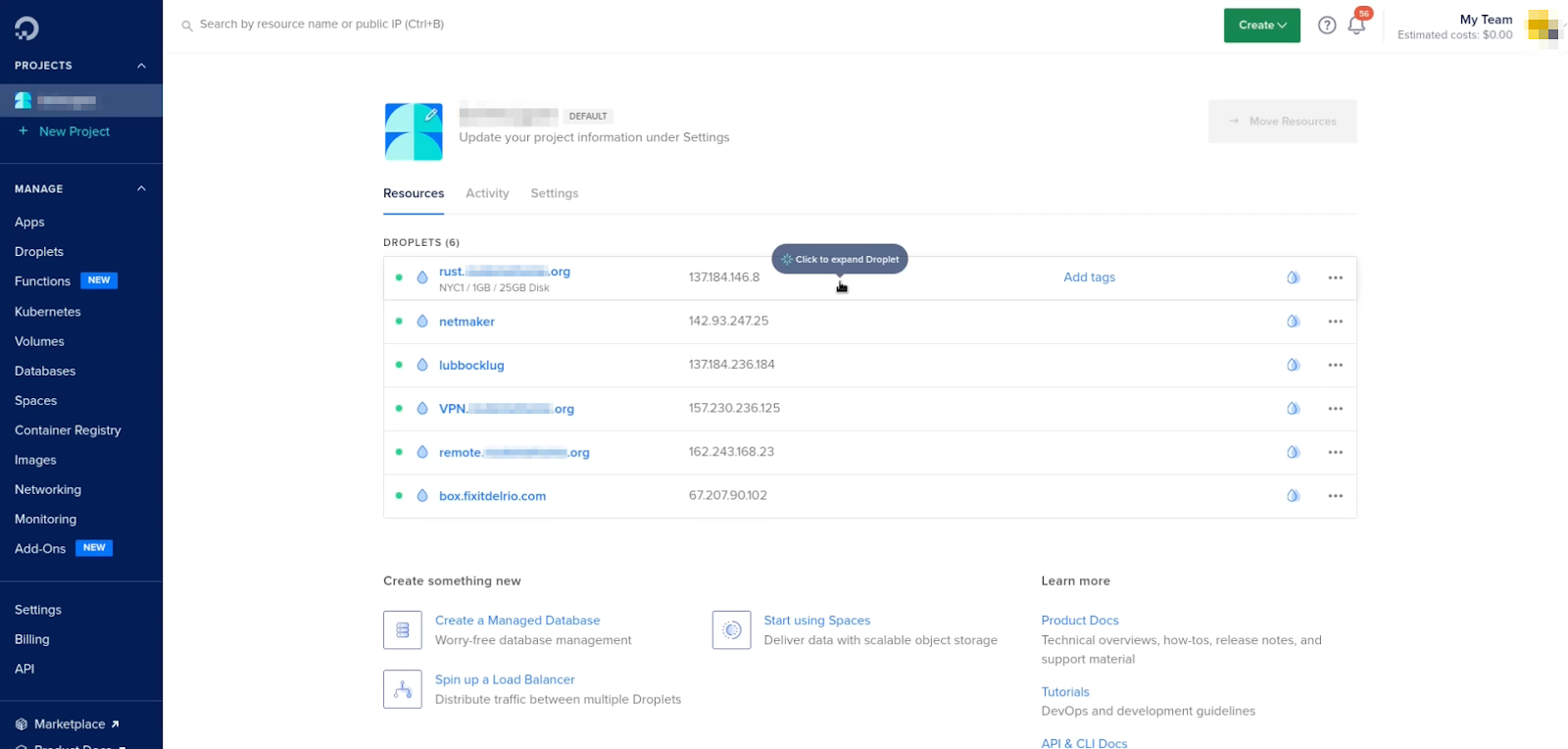Click the Move Resources button
Viewport: 1568px width, 749px height.
(x=1282, y=122)
